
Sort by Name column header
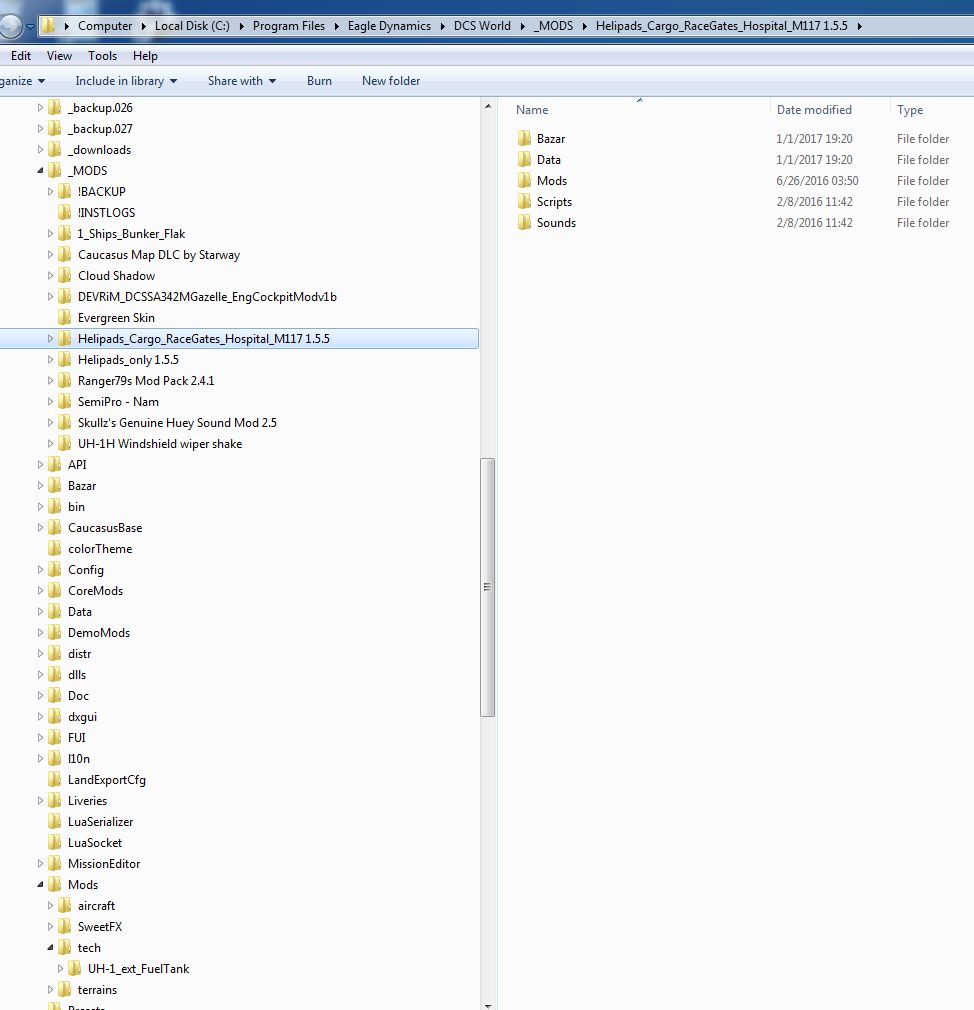532,110
